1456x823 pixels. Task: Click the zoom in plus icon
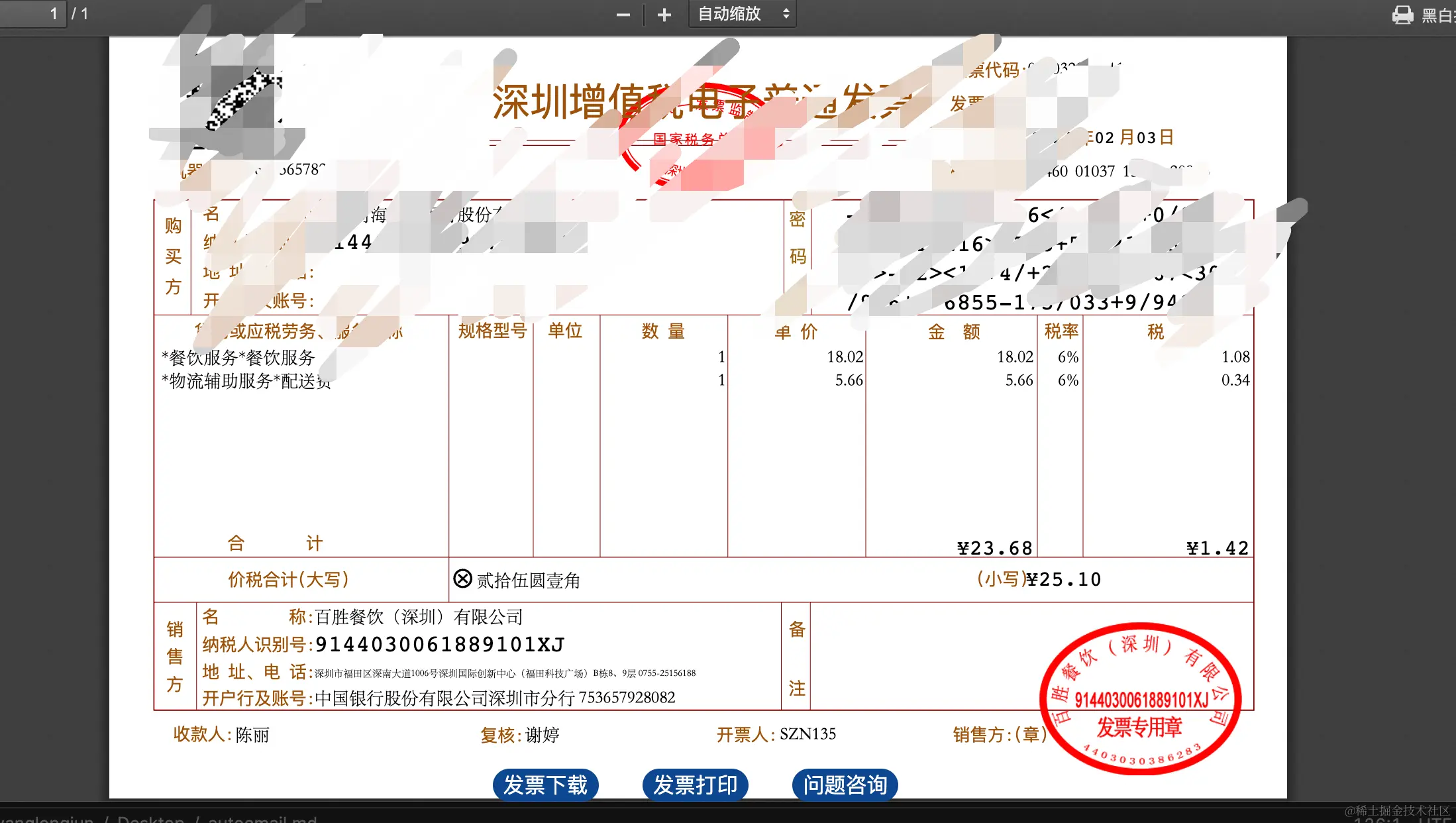[664, 15]
